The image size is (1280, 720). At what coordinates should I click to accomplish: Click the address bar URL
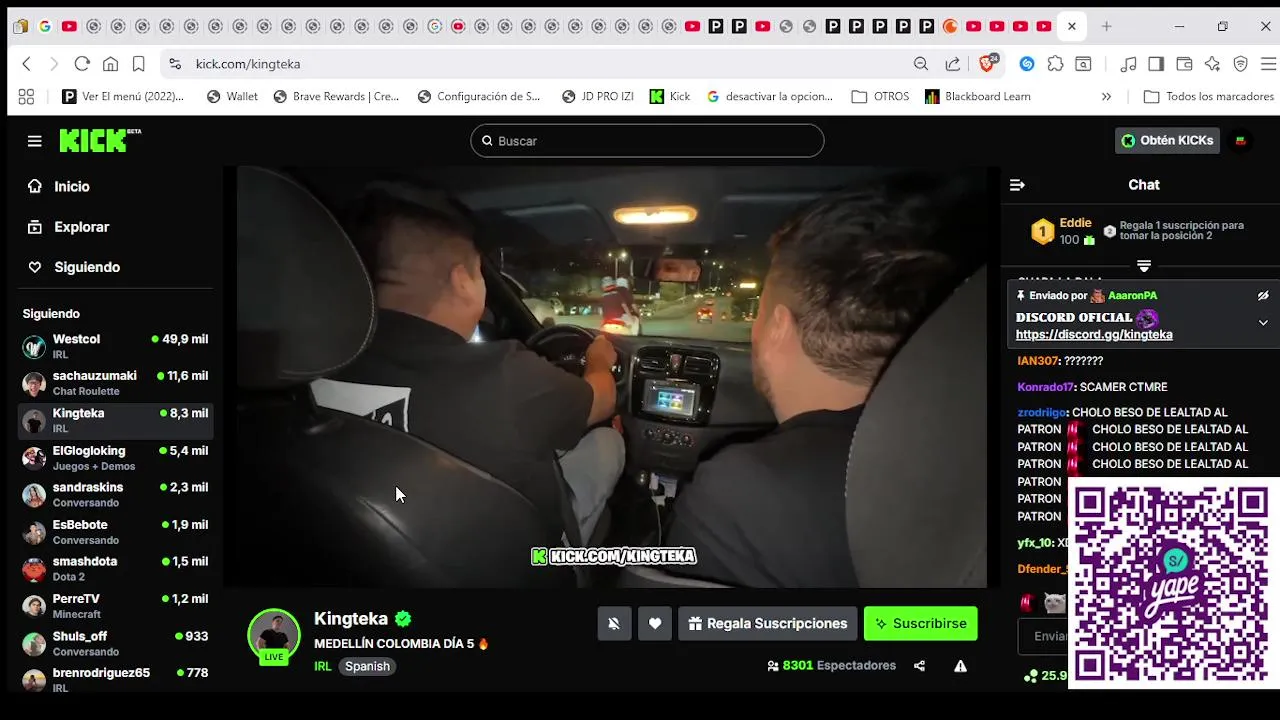[x=248, y=64]
